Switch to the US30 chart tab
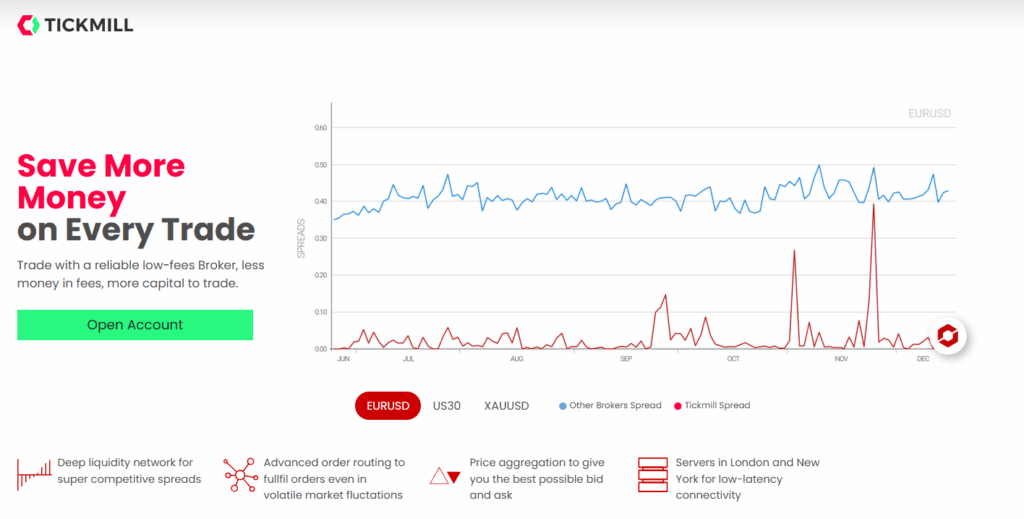 click(x=447, y=406)
